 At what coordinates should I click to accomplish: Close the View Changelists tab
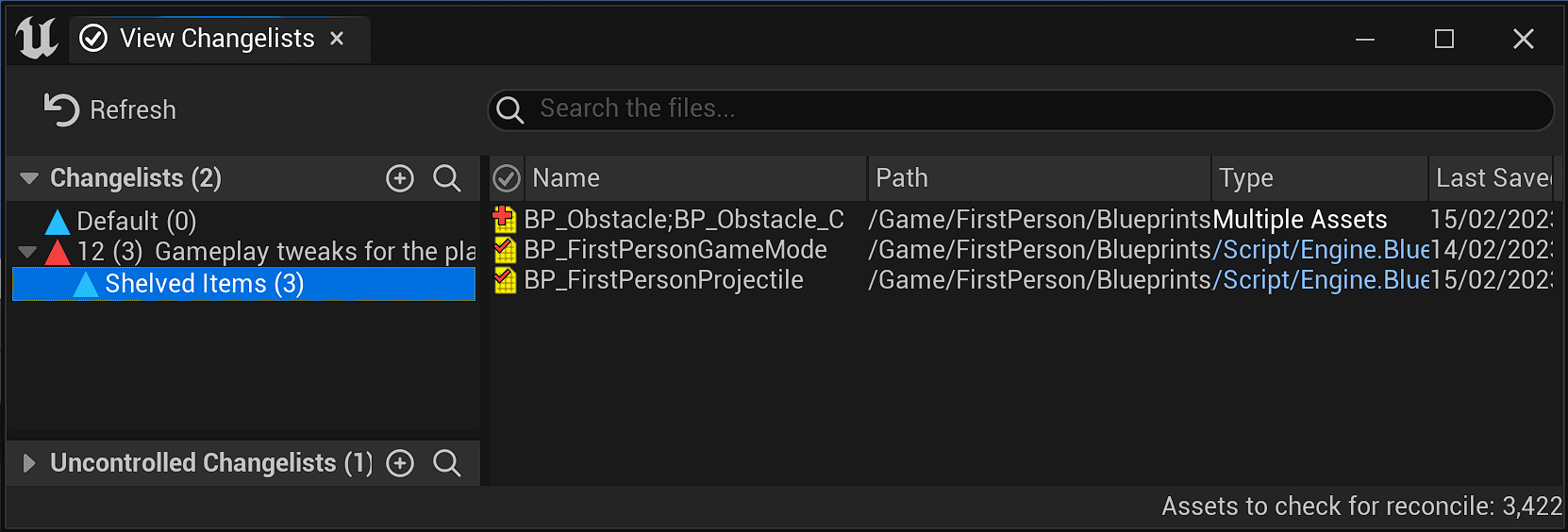click(337, 39)
